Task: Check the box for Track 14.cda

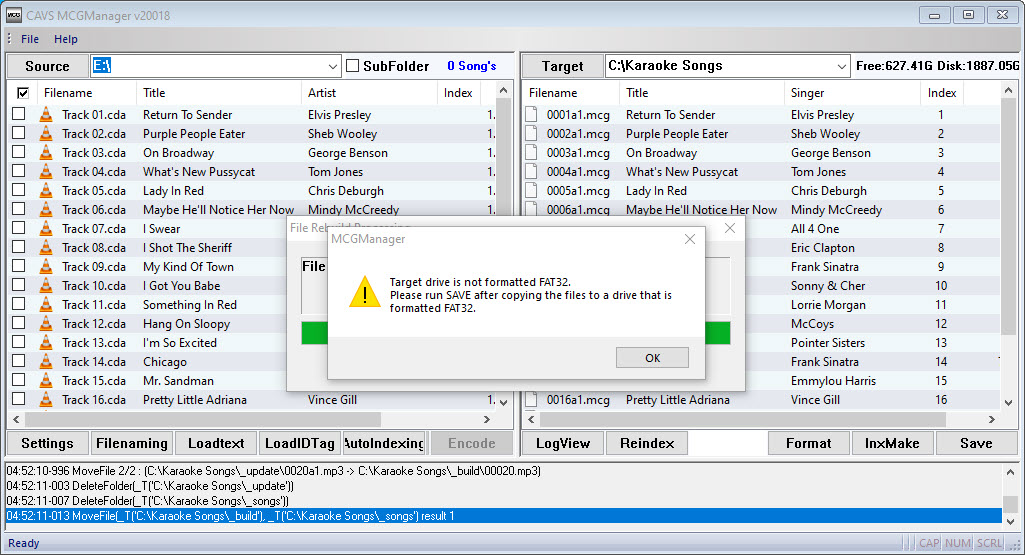Action: point(18,360)
